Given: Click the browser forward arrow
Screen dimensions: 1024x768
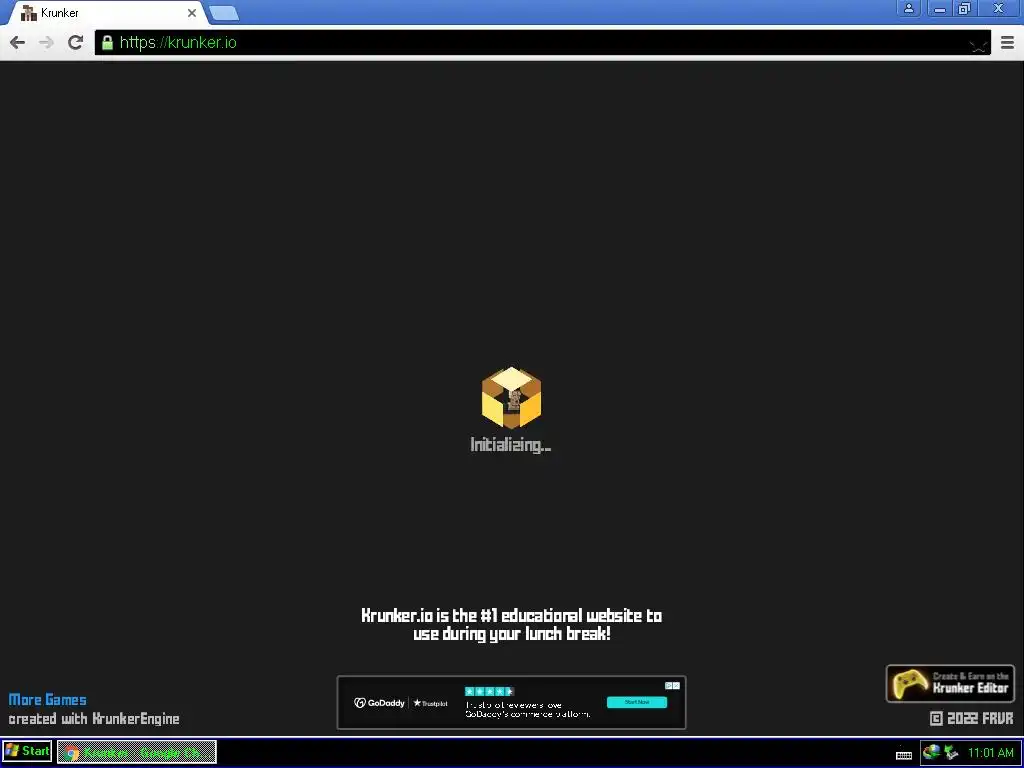Looking at the screenshot, I should [46, 43].
